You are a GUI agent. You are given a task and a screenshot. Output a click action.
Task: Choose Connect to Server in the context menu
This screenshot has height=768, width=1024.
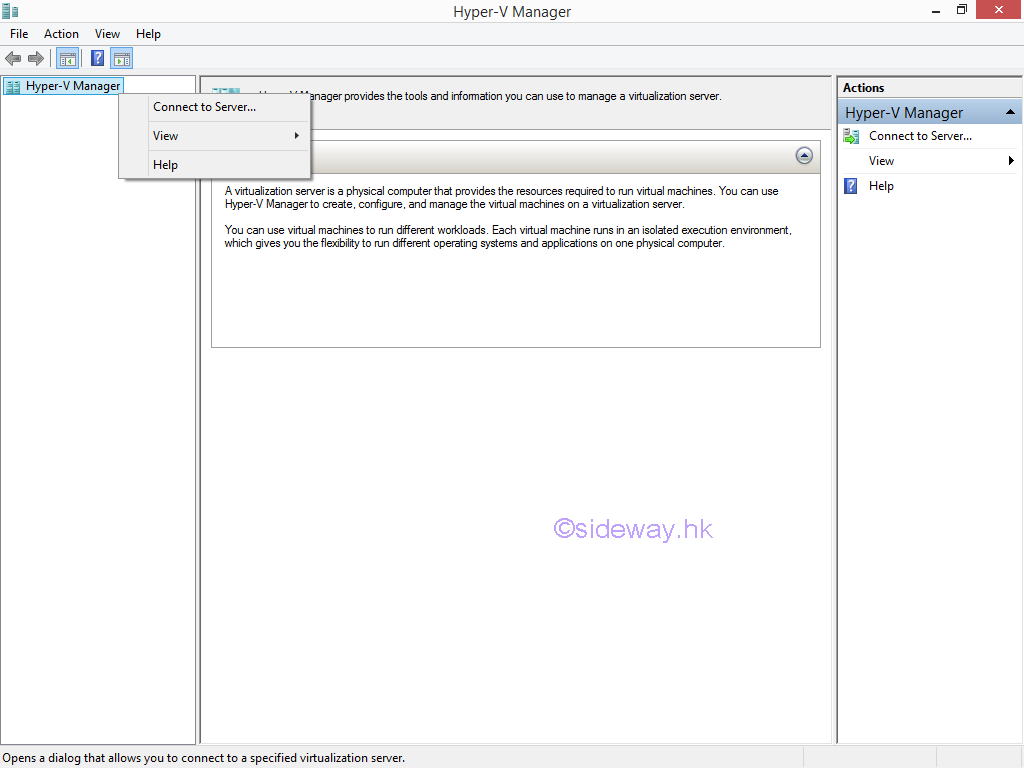pos(204,107)
